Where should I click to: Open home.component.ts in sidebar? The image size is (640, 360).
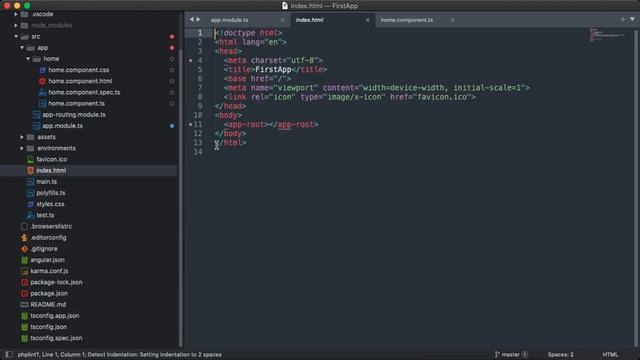click(76, 104)
